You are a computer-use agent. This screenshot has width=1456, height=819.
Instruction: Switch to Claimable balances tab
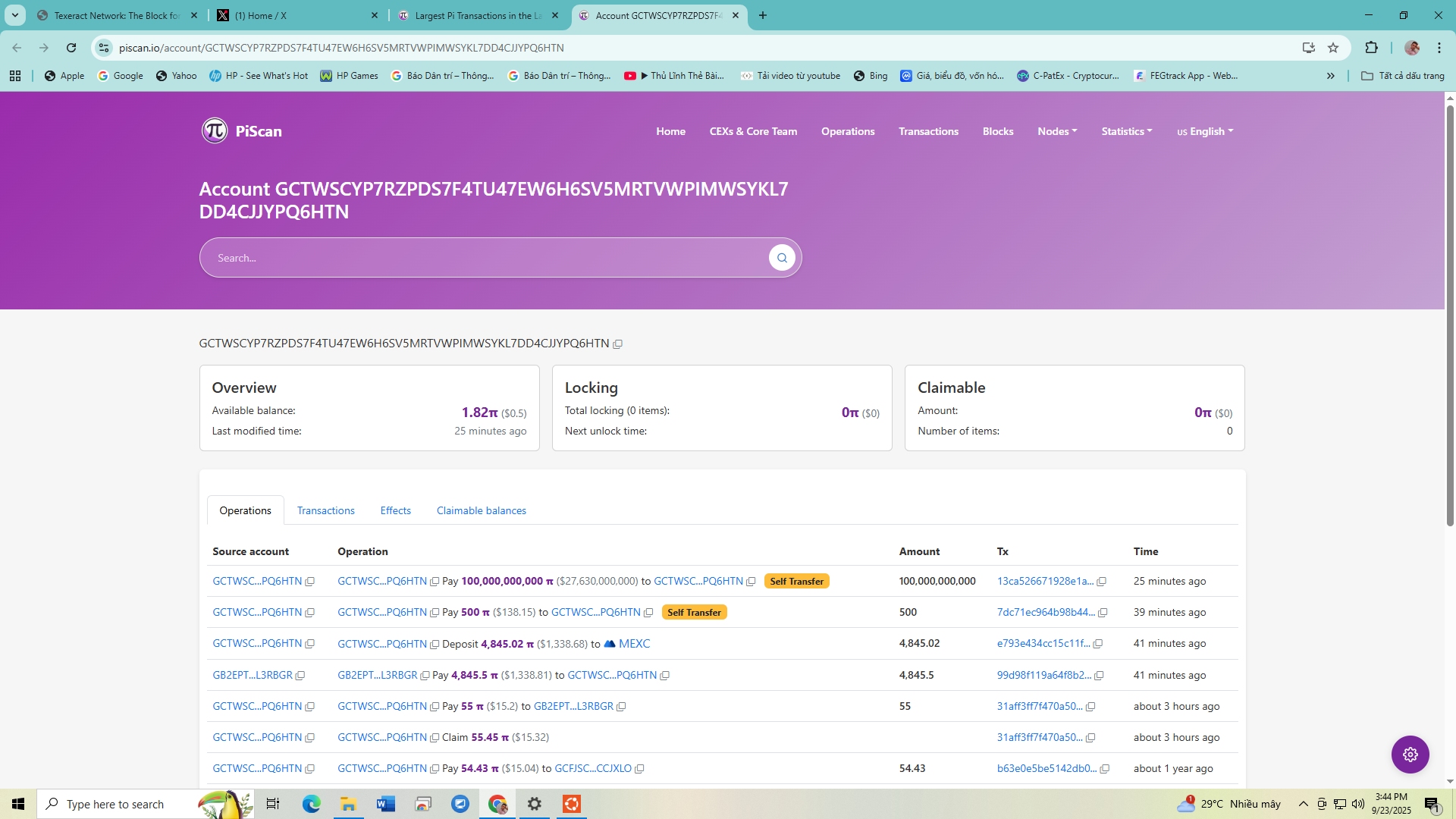tap(481, 510)
